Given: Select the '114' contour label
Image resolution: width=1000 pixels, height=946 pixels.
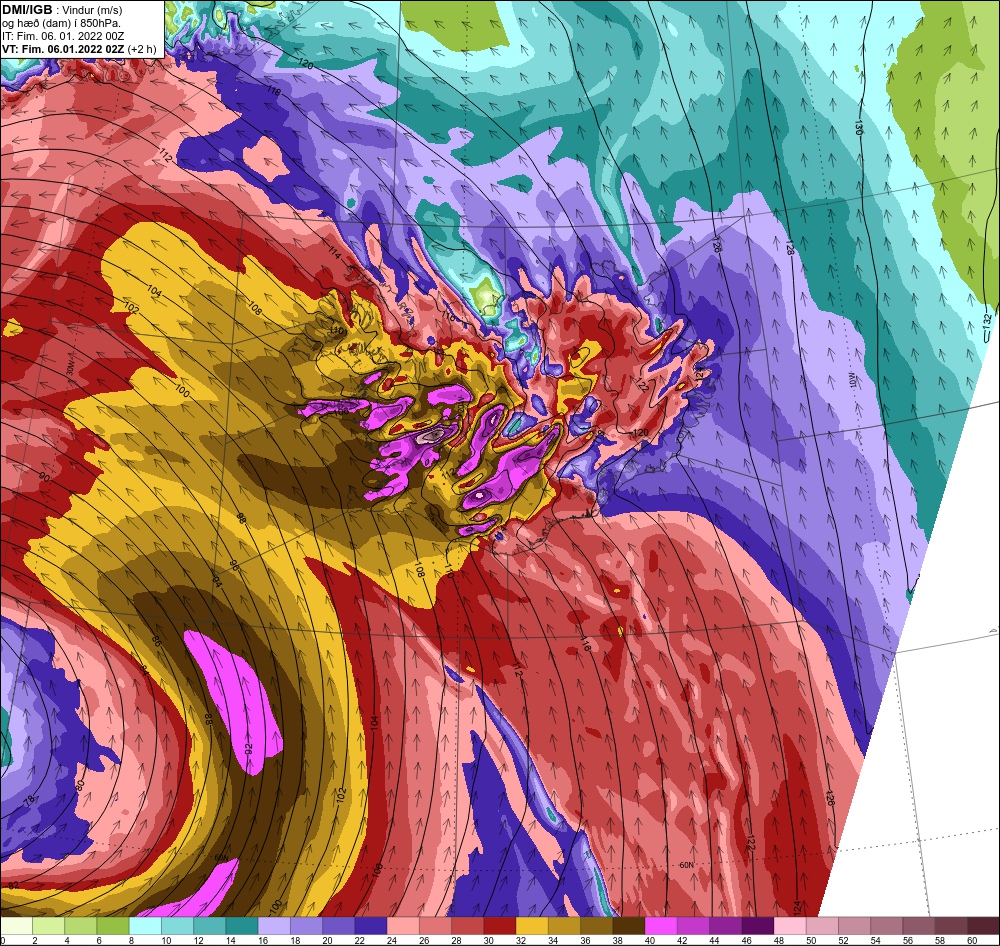Looking at the screenshot, I should (335, 254).
